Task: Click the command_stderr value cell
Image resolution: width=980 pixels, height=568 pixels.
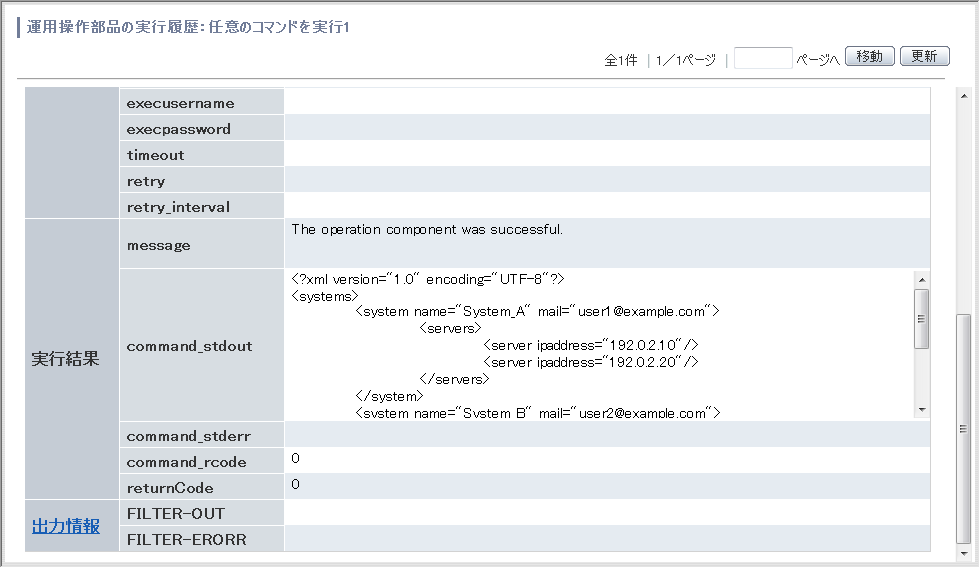Action: (x=607, y=434)
